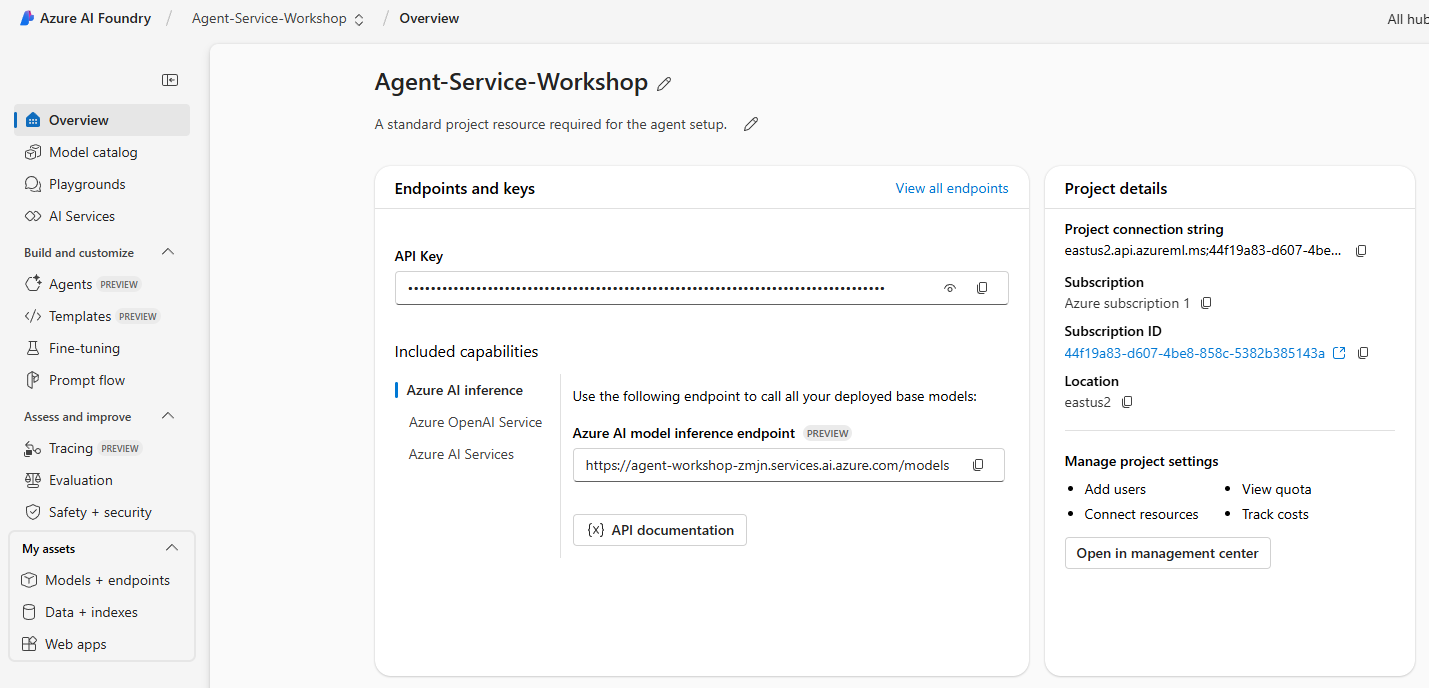Copy the eastus2 location value

(1127, 402)
